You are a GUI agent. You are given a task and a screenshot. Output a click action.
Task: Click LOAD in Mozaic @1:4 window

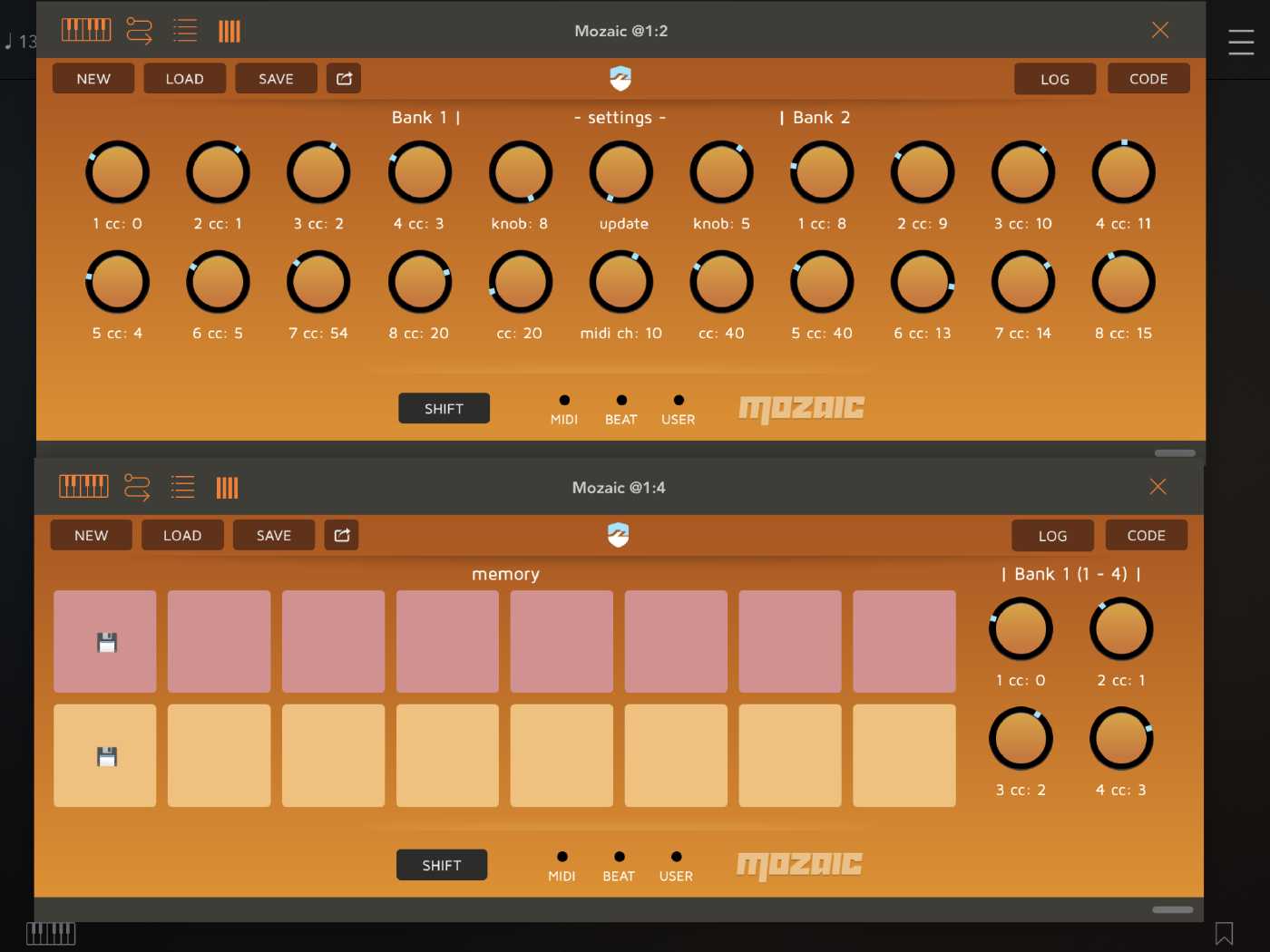[x=182, y=536]
